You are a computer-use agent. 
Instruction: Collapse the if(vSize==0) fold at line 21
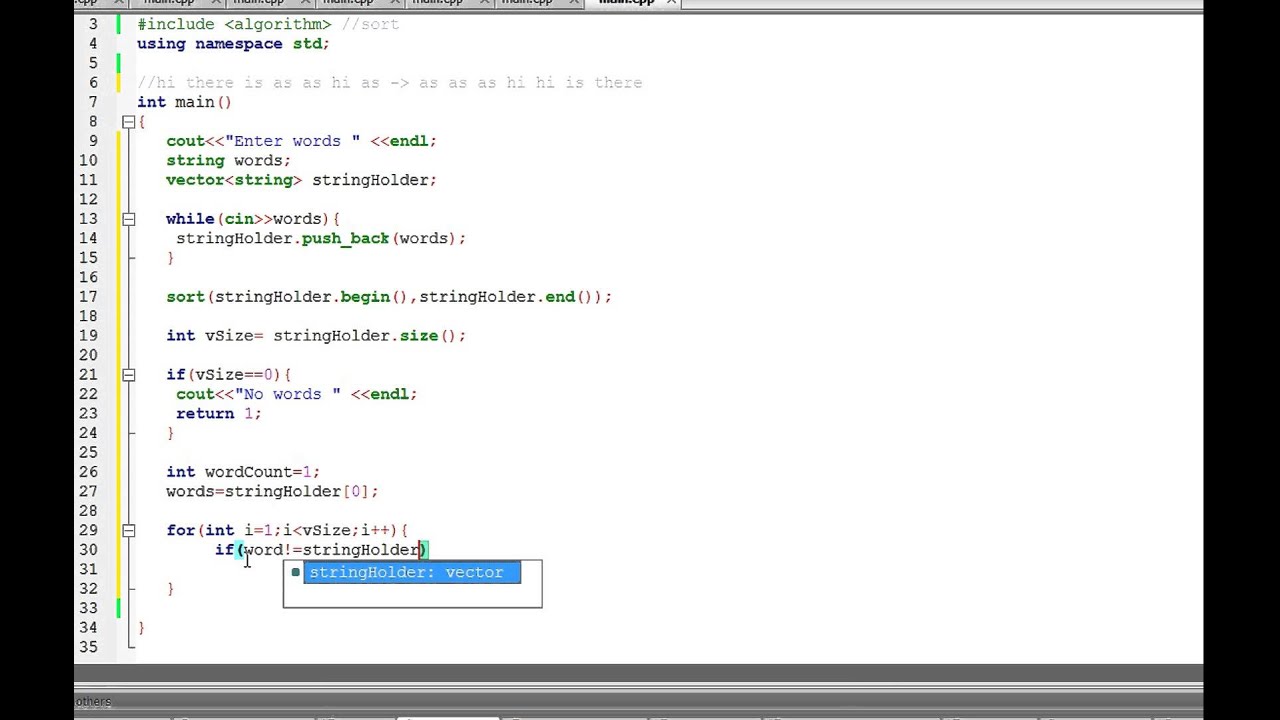[128, 375]
